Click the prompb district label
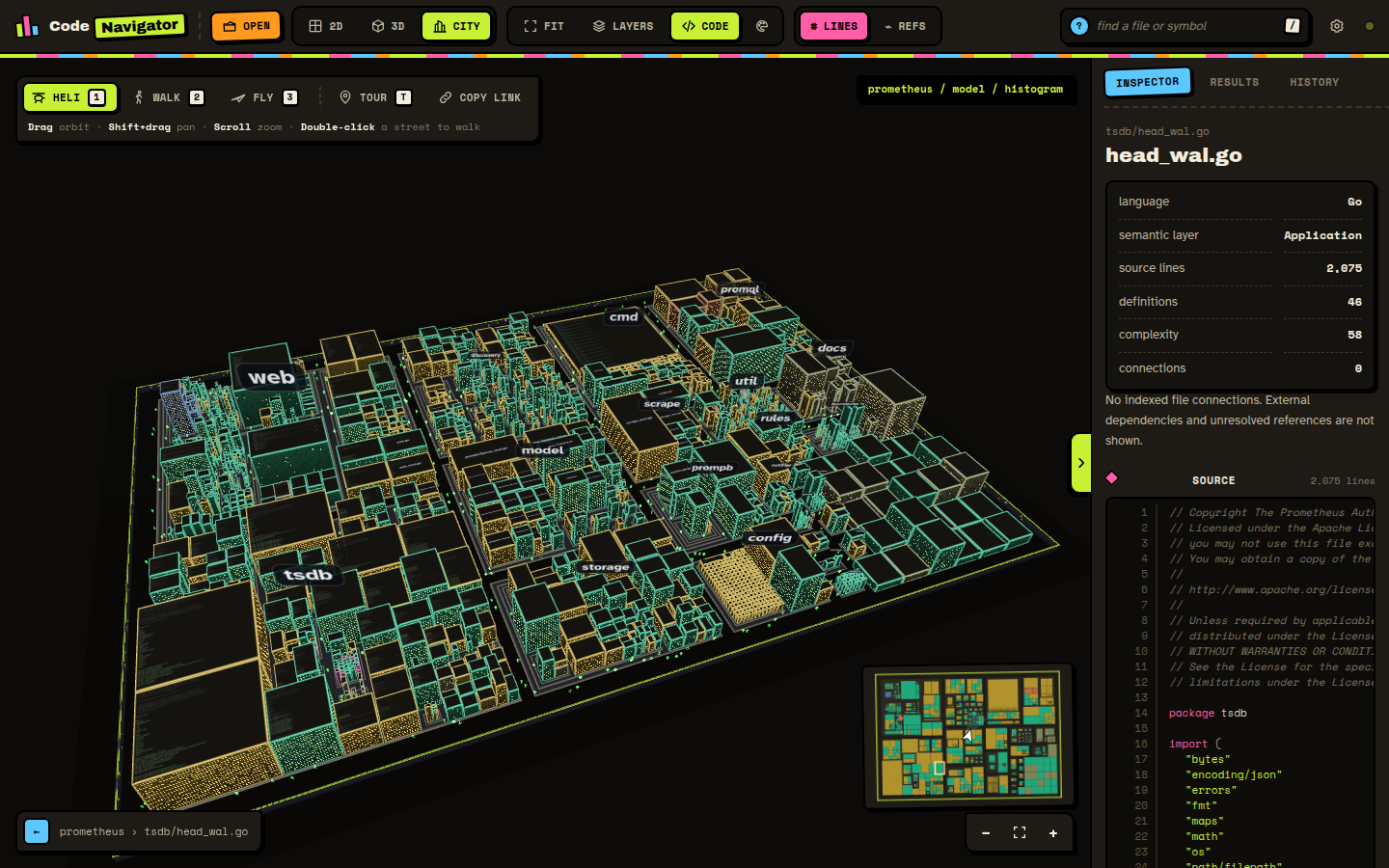Image resolution: width=1389 pixels, height=868 pixels. click(712, 468)
